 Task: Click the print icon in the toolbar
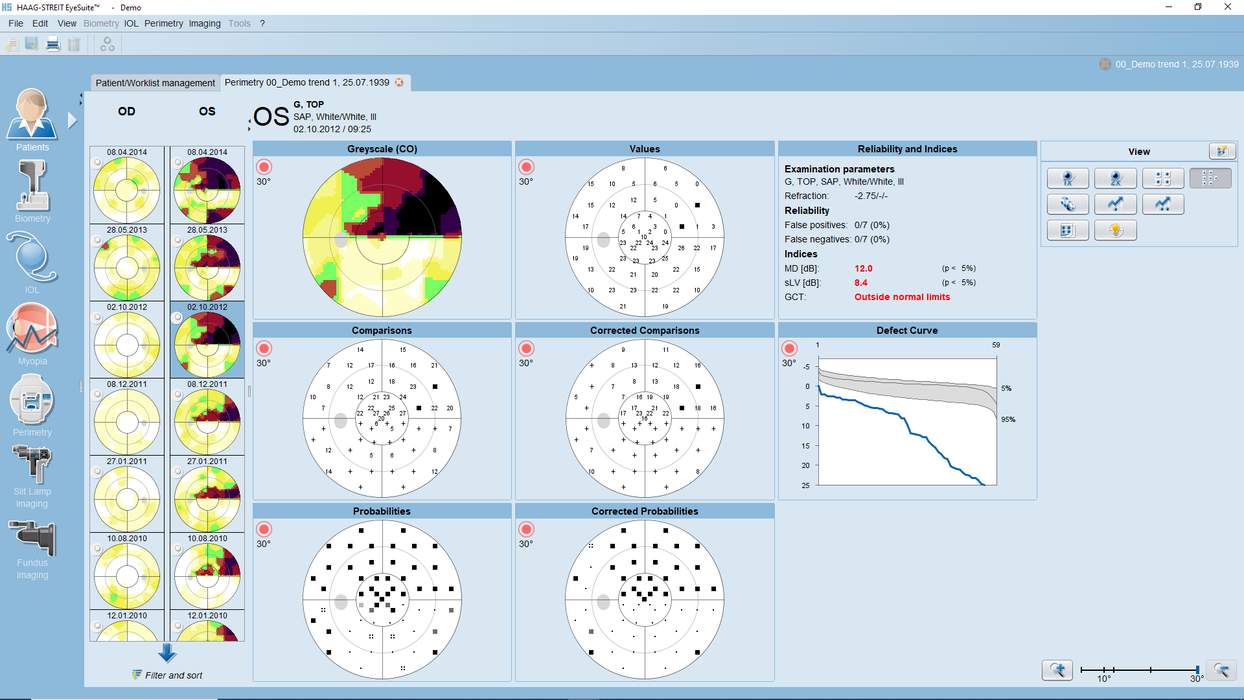point(53,44)
